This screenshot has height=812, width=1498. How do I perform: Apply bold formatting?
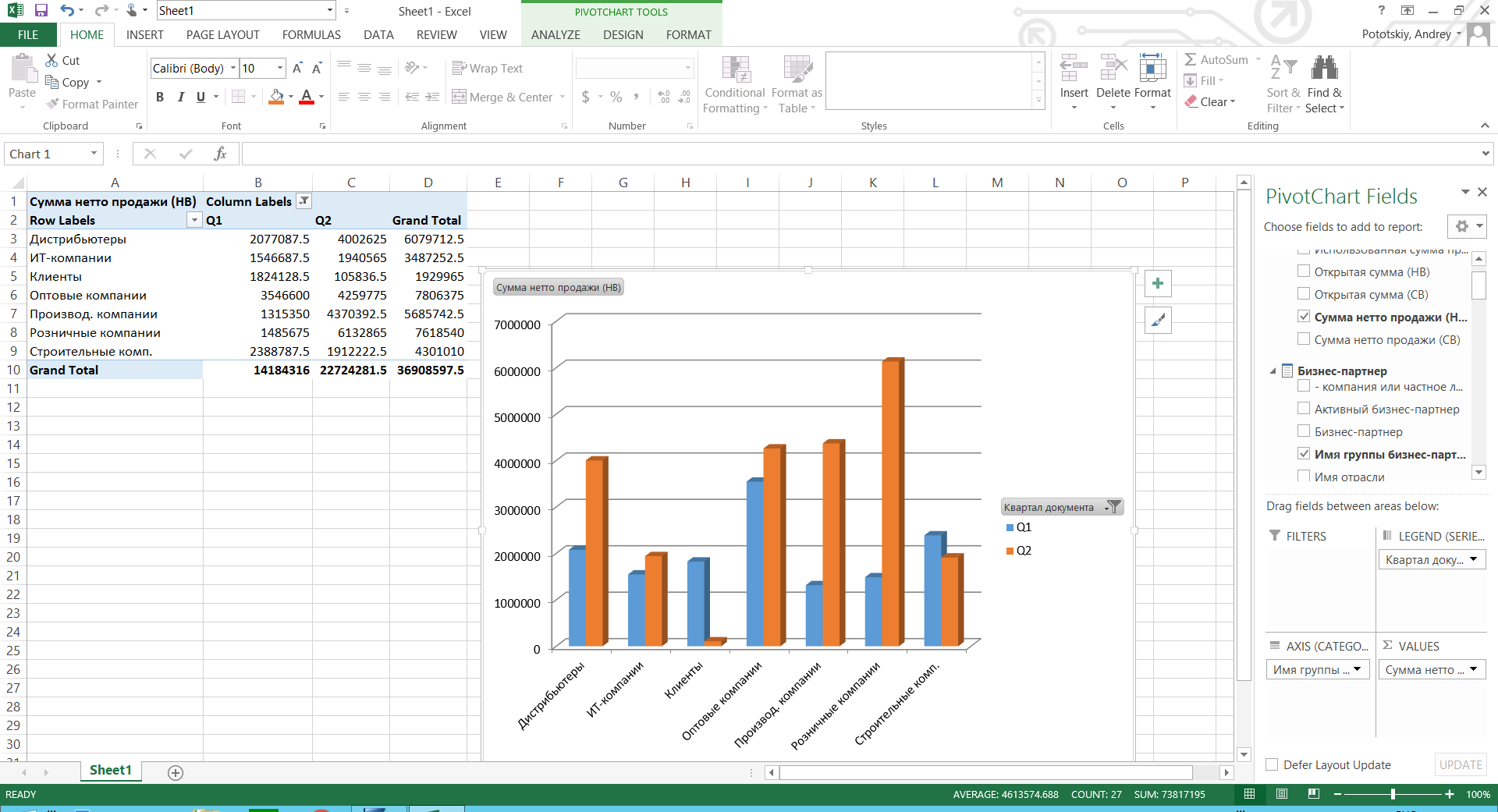coord(160,97)
